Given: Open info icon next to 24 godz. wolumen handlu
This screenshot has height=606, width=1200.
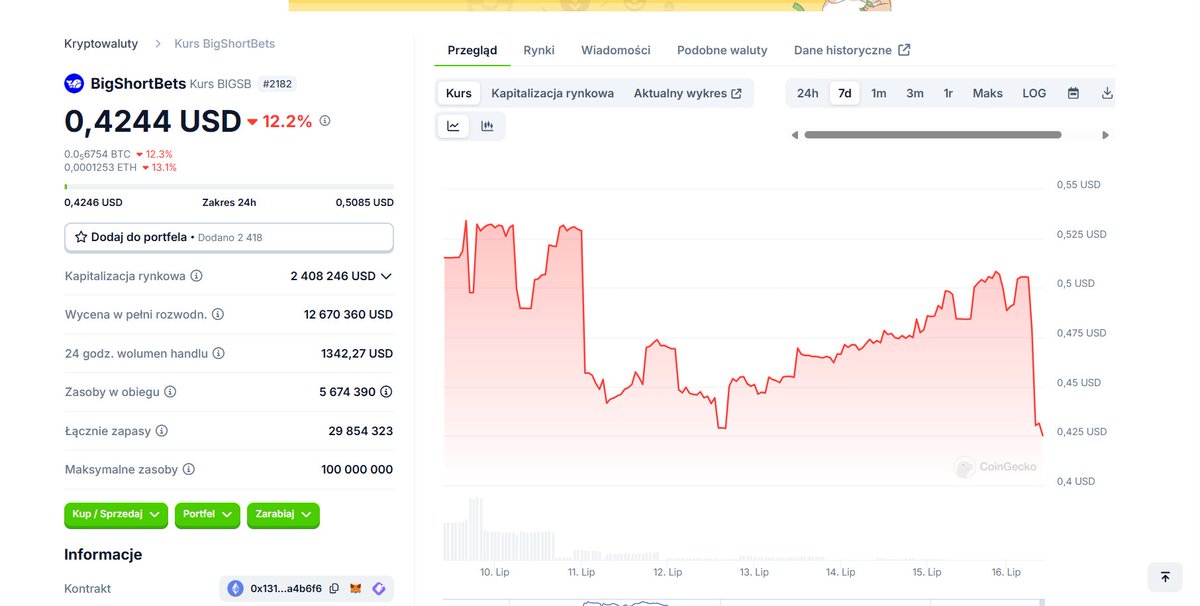Looking at the screenshot, I should coord(219,353).
